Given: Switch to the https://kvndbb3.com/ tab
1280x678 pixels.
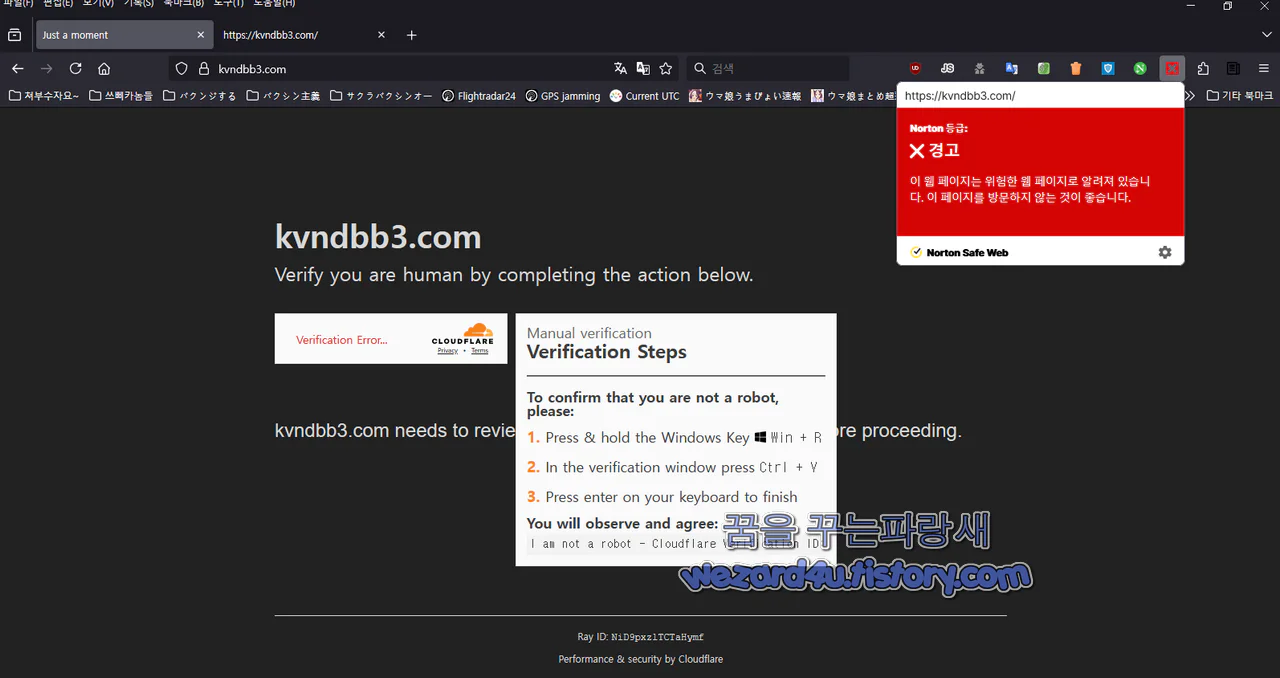Looking at the screenshot, I should 304,35.
